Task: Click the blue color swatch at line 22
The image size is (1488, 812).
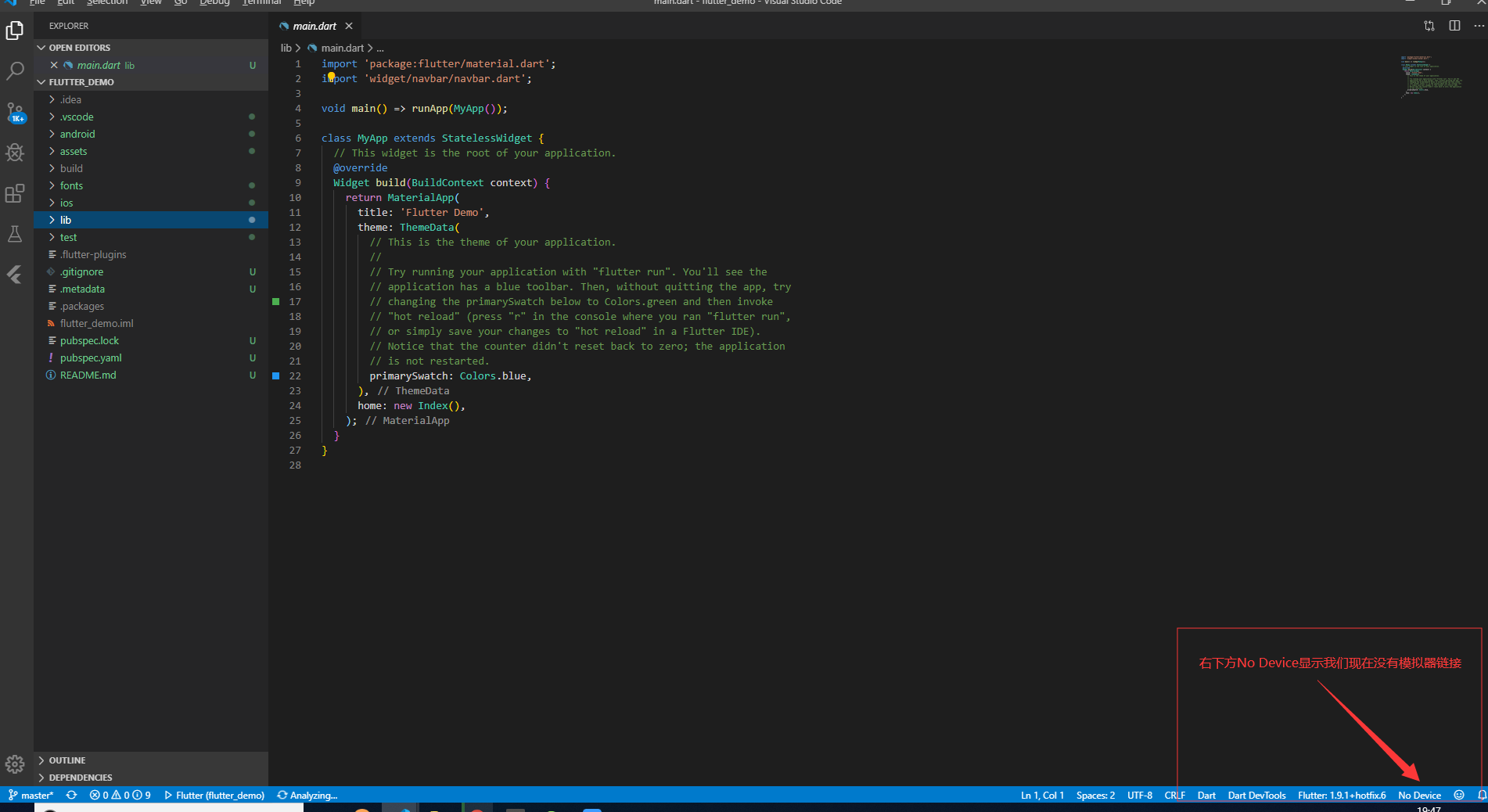Action: point(275,376)
